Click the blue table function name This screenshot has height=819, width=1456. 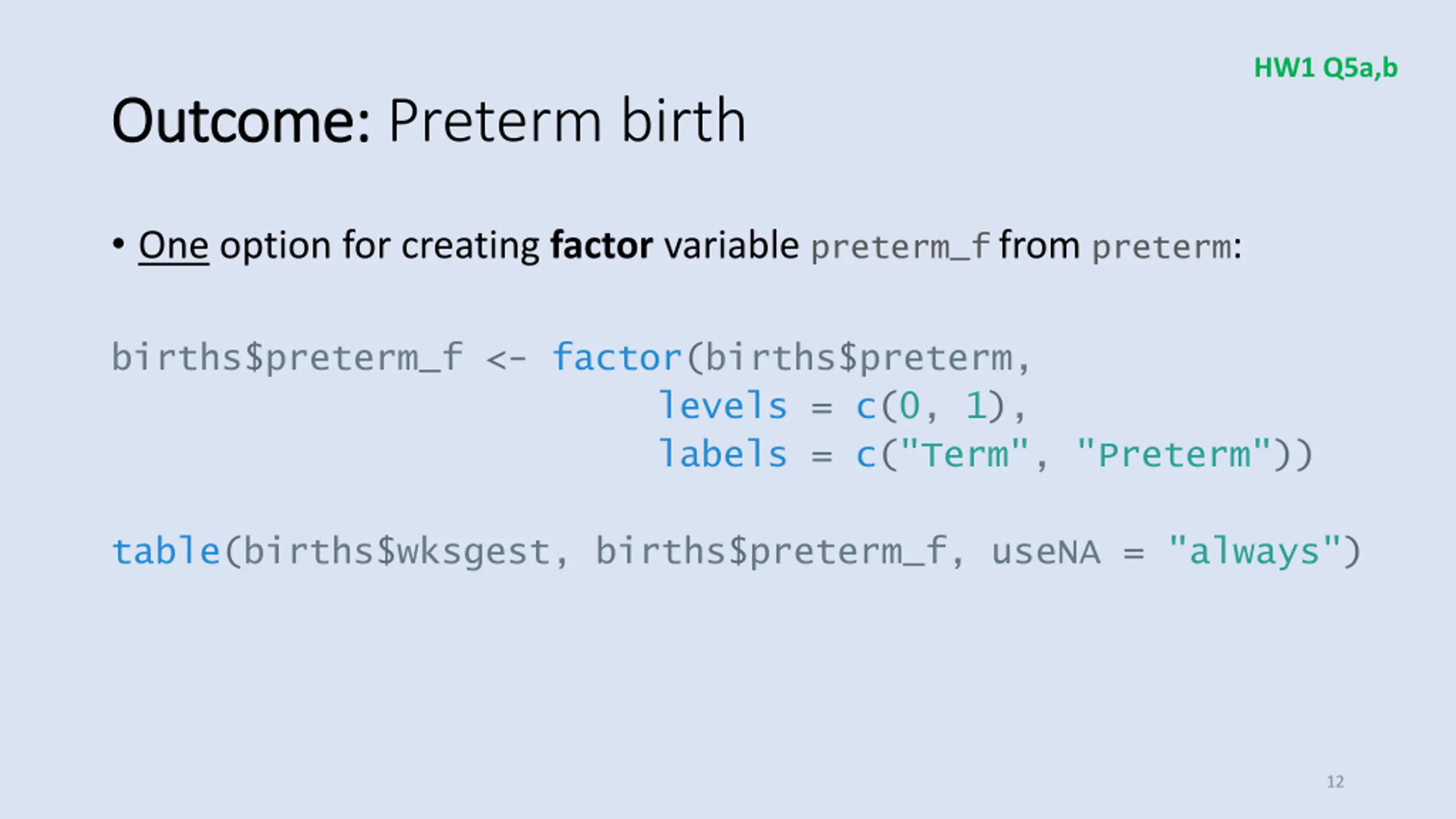click(166, 551)
